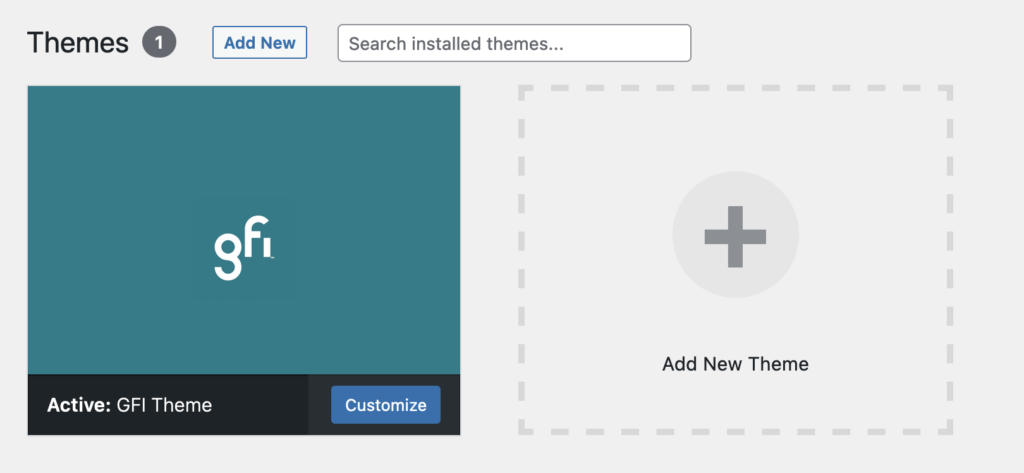
Task: Click the Themes page heading
Action: click(x=78, y=43)
